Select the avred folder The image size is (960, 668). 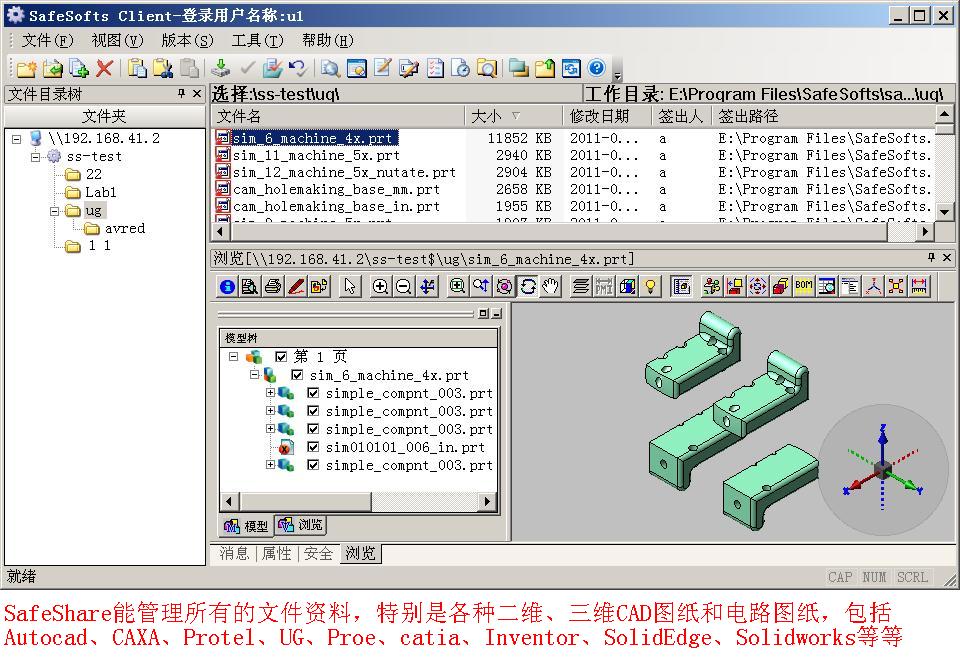pyautogui.click(x=125, y=228)
